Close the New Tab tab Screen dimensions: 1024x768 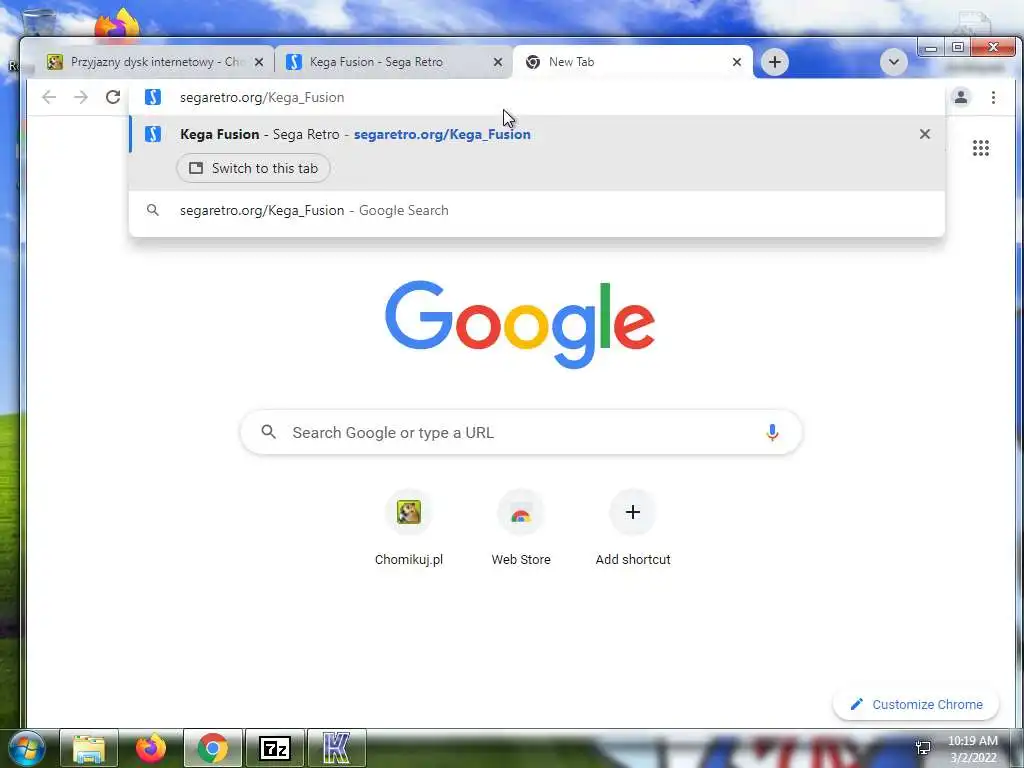point(737,62)
